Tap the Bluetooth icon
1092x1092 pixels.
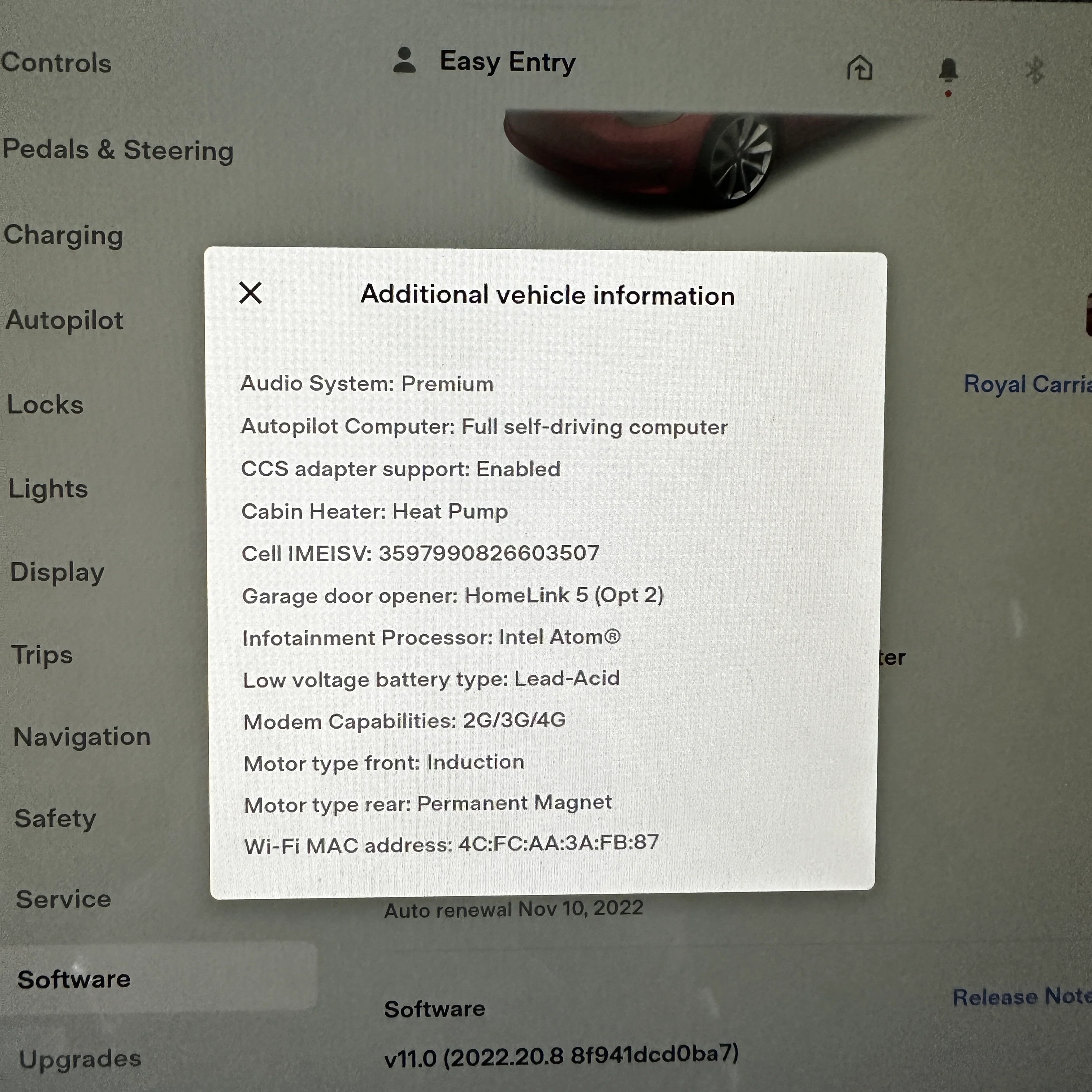click(x=1035, y=70)
